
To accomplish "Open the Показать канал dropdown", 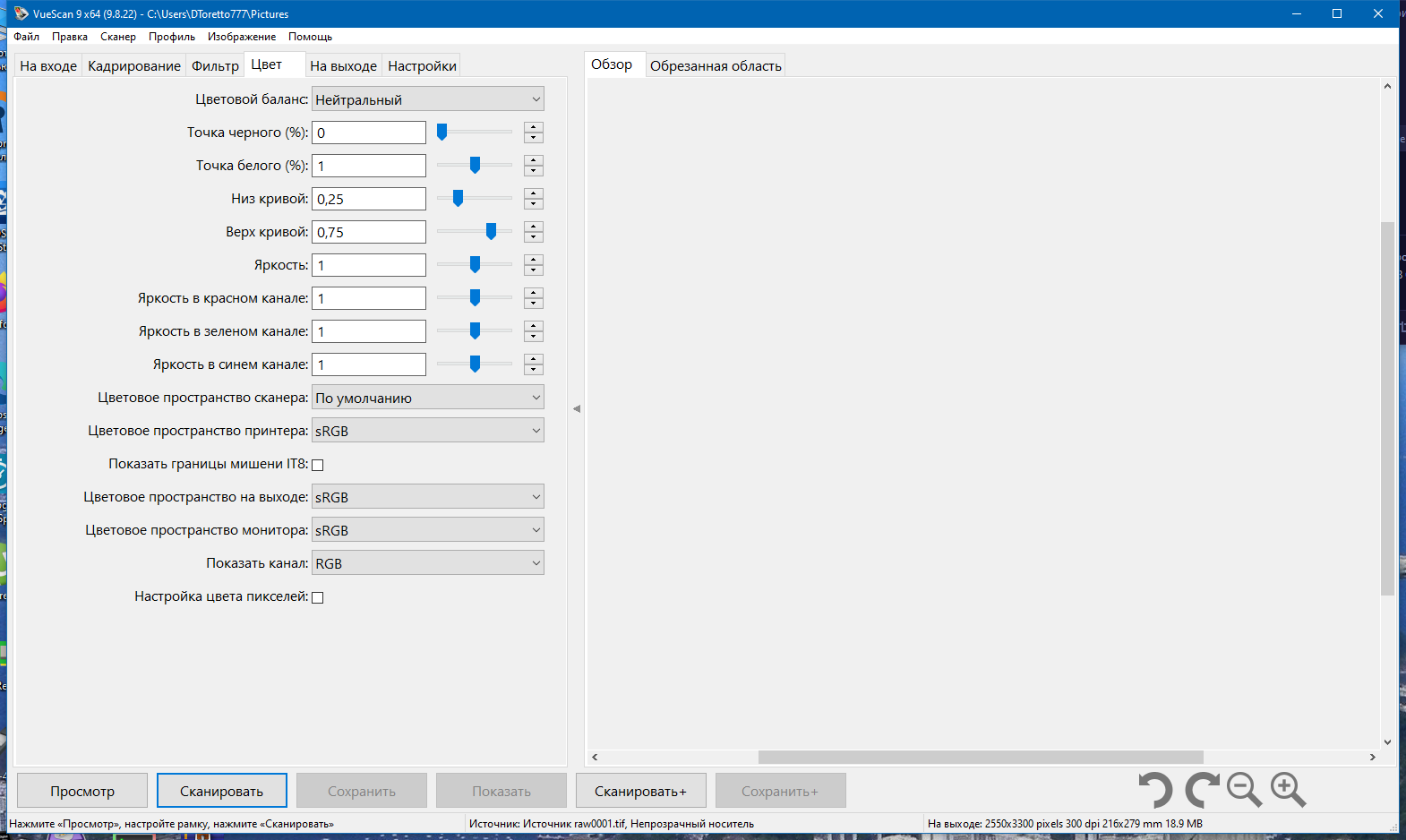I will coord(428,563).
